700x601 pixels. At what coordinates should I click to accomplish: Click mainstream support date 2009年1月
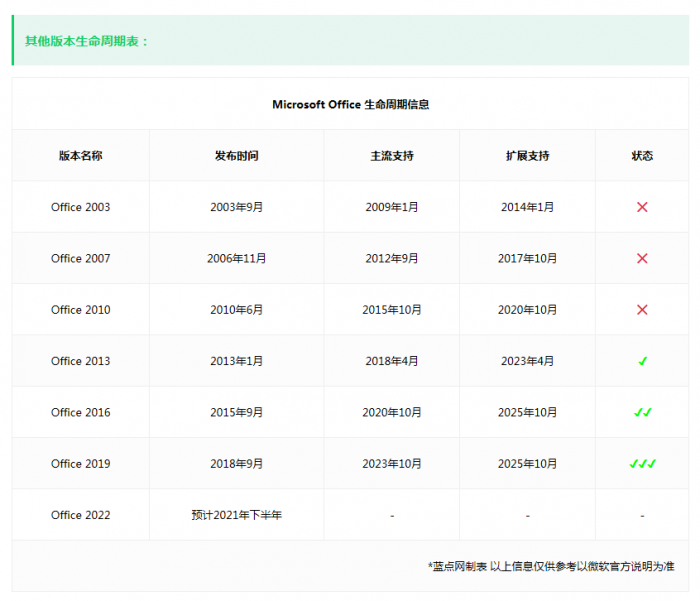click(x=392, y=207)
